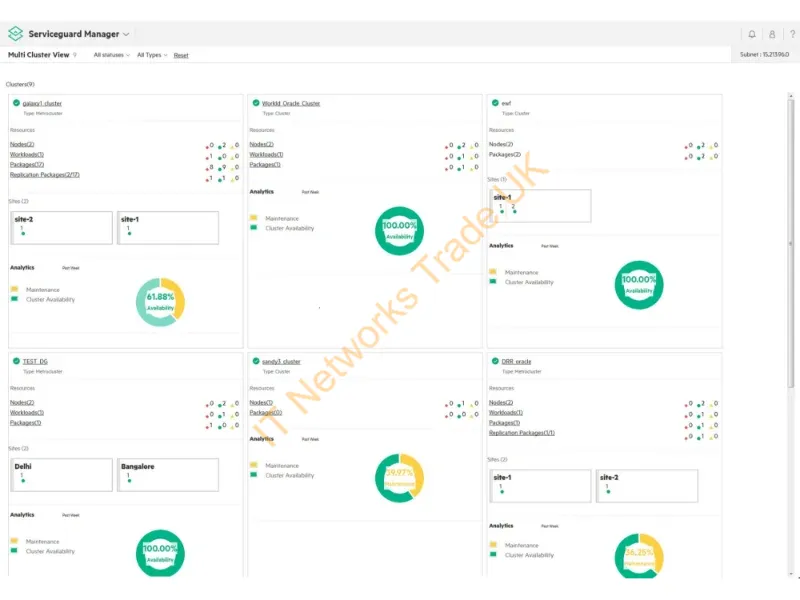Open the user account icon

772,34
